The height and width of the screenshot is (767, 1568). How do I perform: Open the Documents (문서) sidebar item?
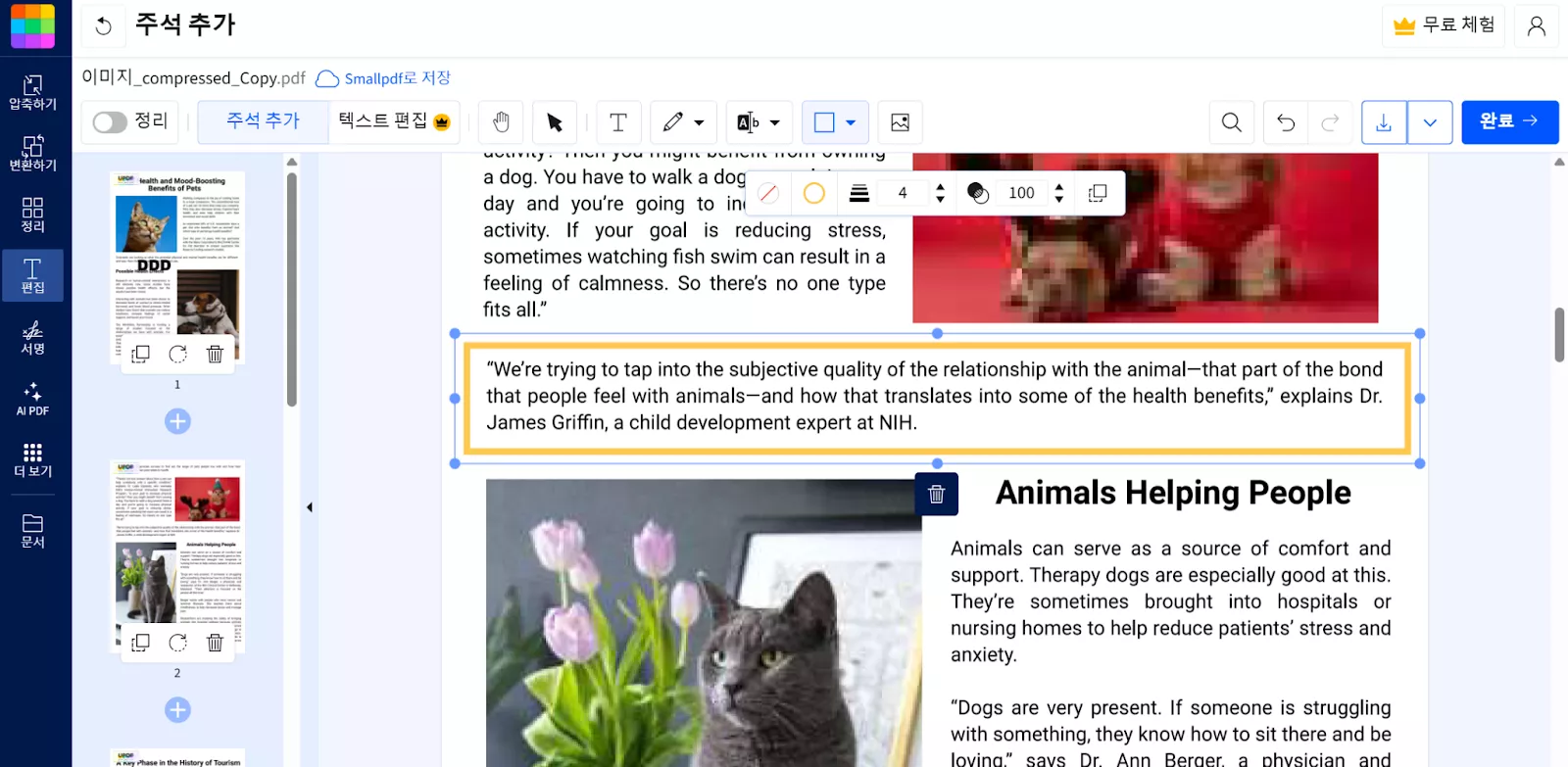coord(32,530)
